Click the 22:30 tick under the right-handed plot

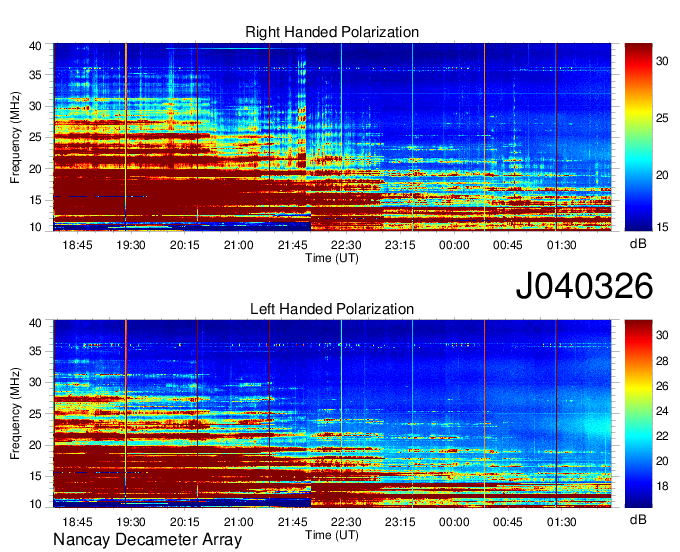tap(346, 245)
